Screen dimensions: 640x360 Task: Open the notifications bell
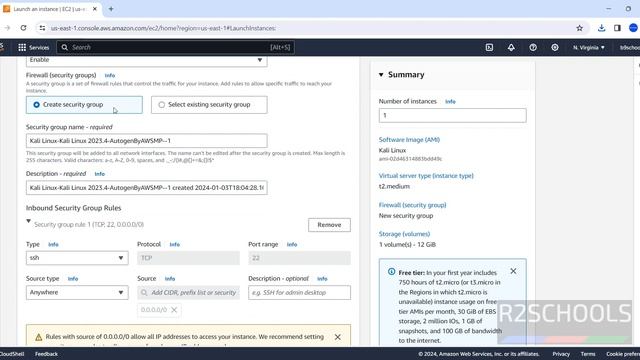click(x=511, y=47)
